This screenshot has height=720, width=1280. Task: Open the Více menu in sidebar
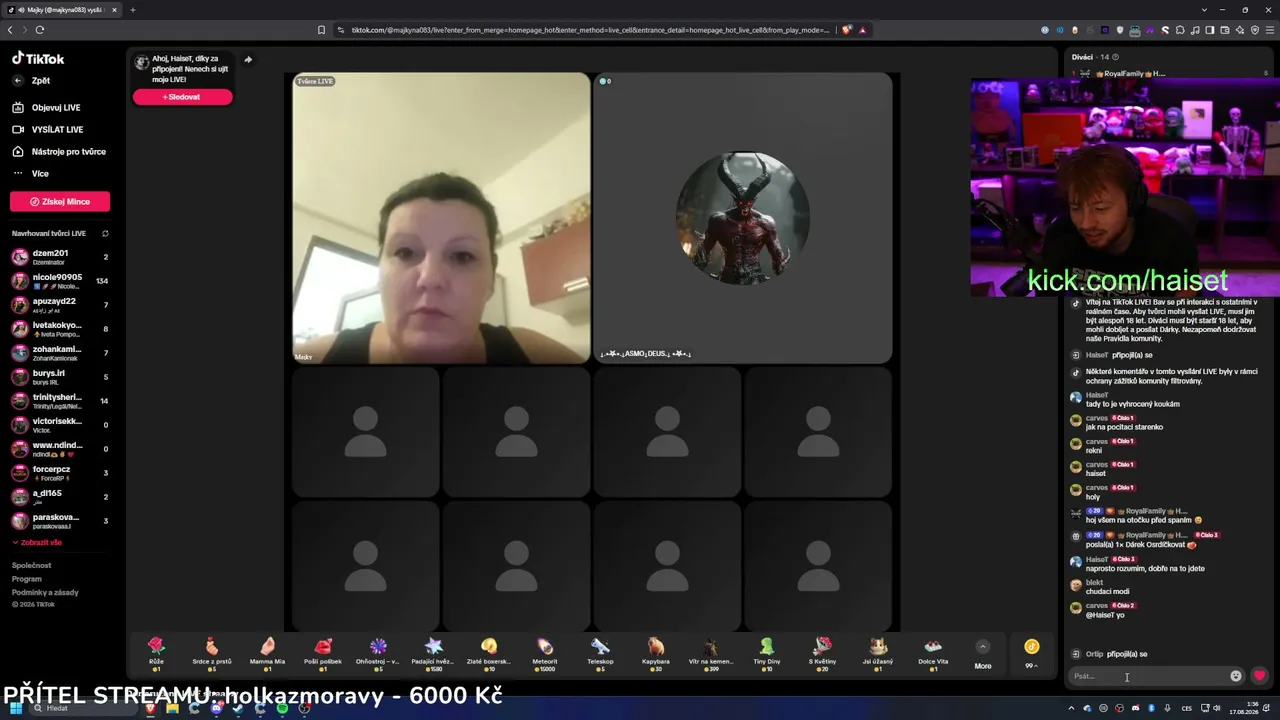(x=31, y=174)
